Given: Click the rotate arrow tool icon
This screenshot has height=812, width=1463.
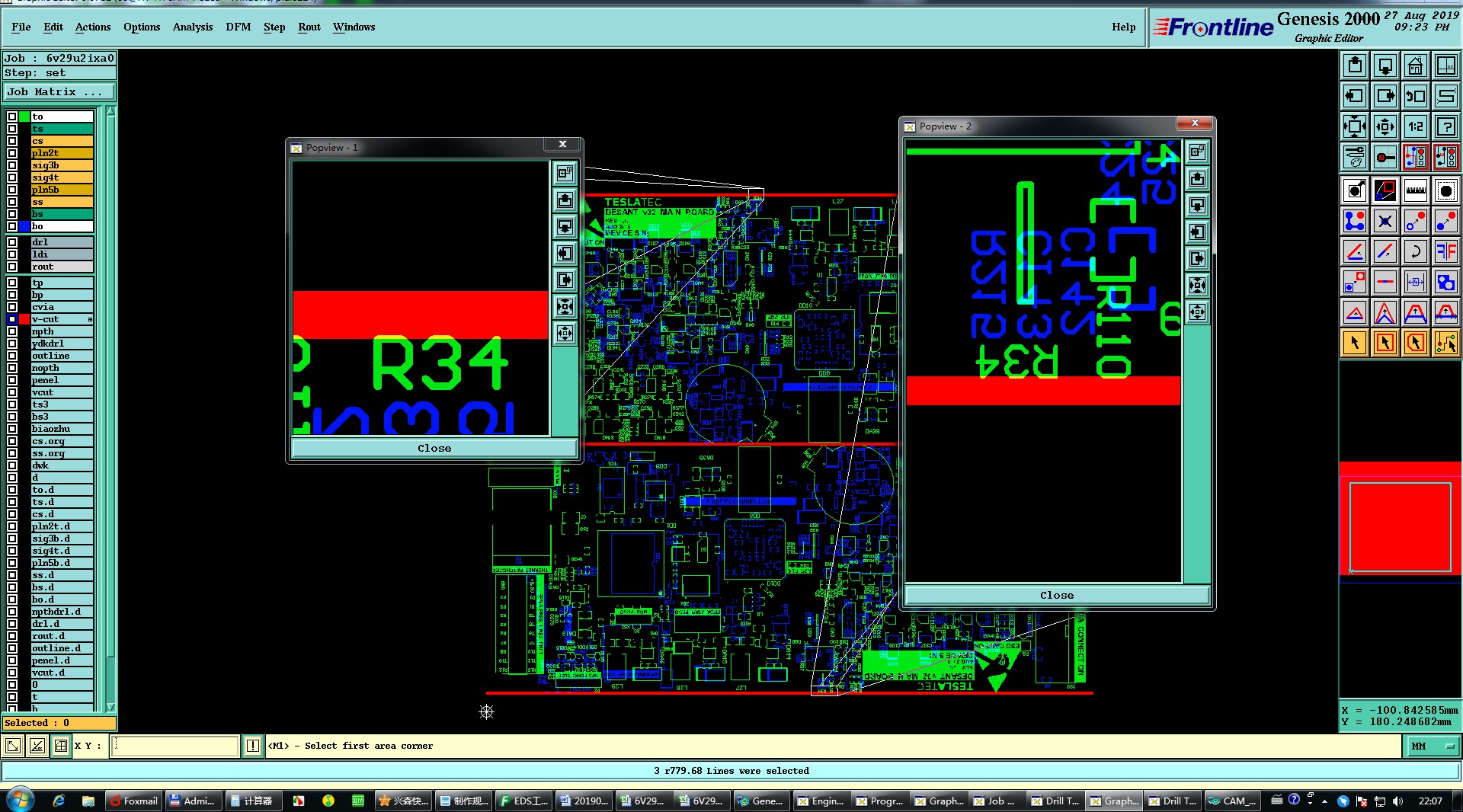Looking at the screenshot, I should click(1416, 251).
